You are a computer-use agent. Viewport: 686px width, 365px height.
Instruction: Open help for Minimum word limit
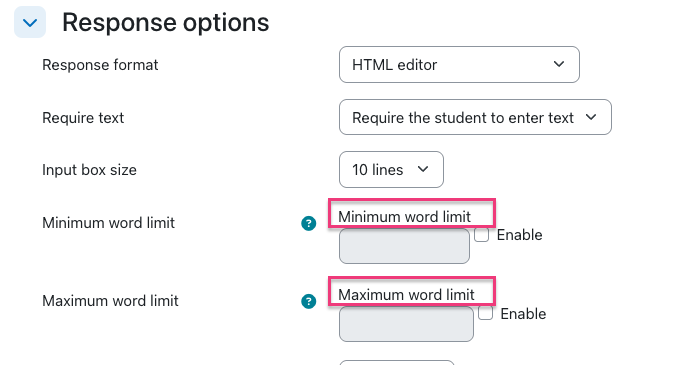(x=308, y=223)
